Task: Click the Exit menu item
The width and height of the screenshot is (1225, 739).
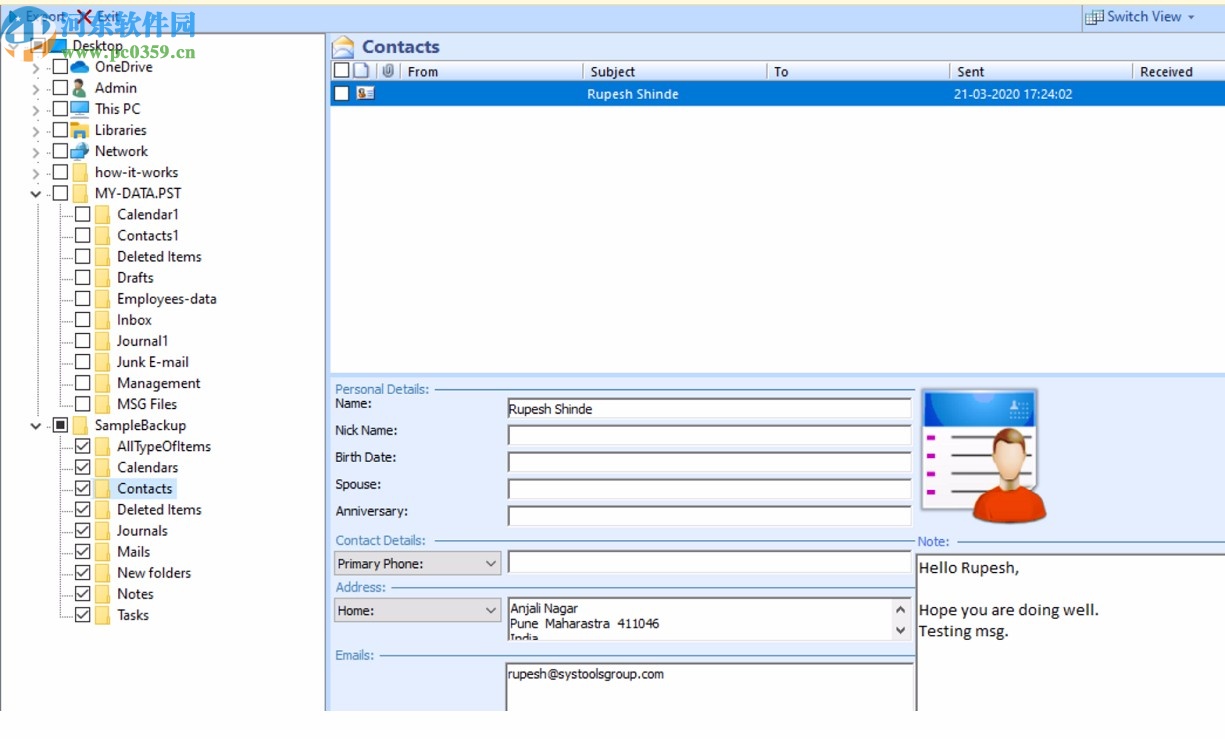Action: point(110,16)
